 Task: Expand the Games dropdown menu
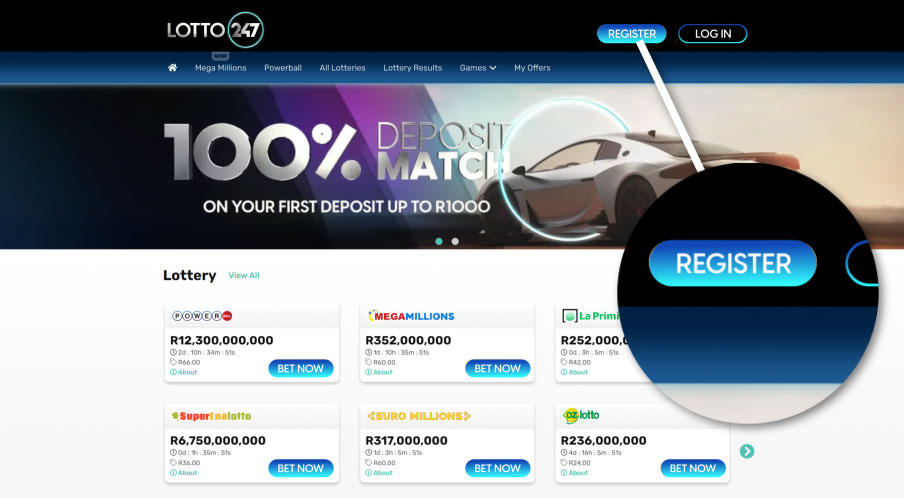coord(478,67)
